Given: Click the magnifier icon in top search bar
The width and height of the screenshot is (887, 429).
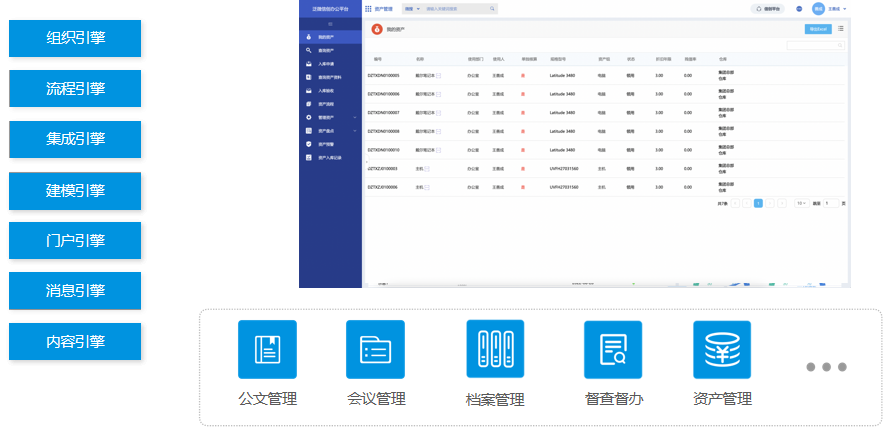Looking at the screenshot, I should [492, 9].
